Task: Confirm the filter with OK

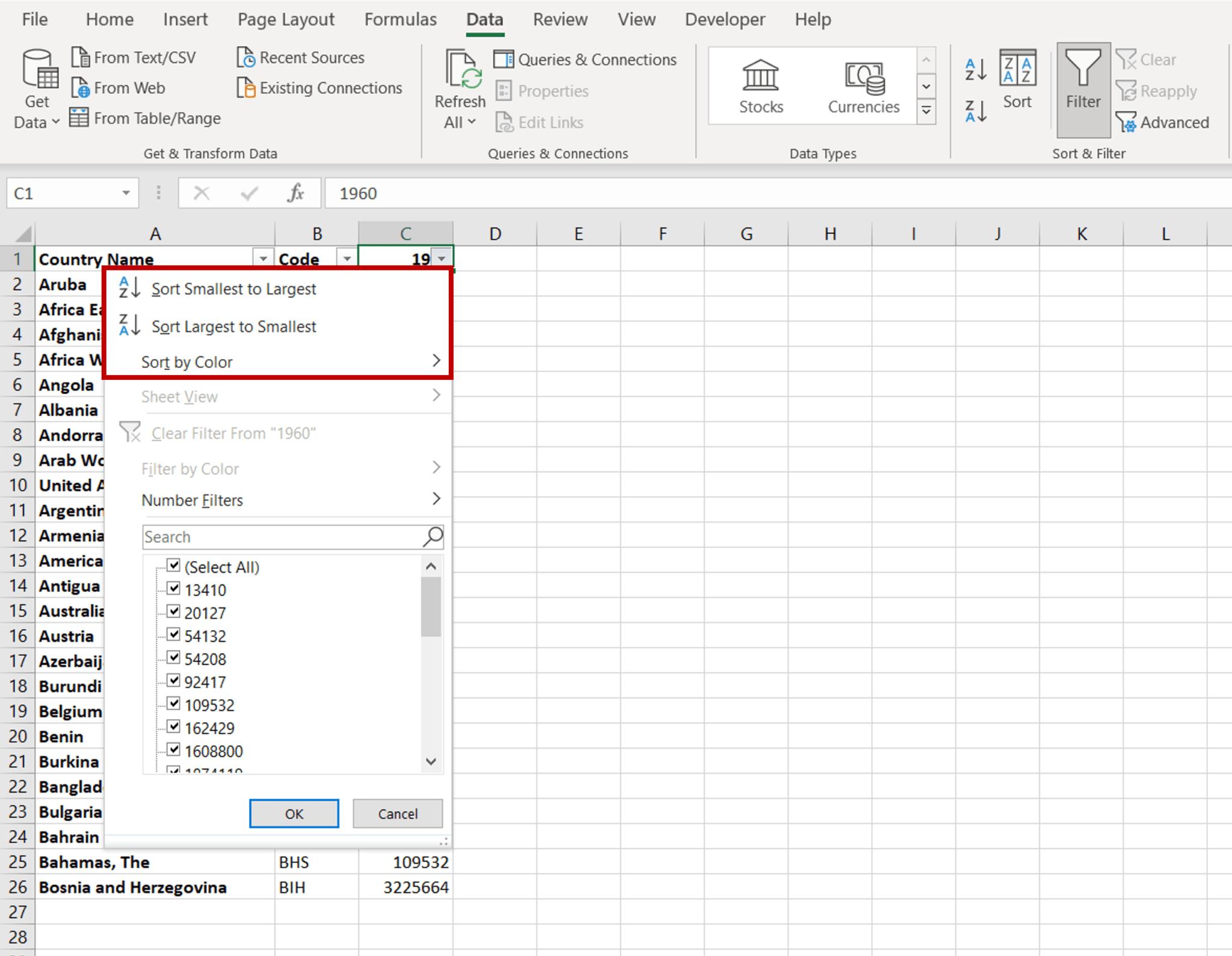Action: click(x=294, y=813)
